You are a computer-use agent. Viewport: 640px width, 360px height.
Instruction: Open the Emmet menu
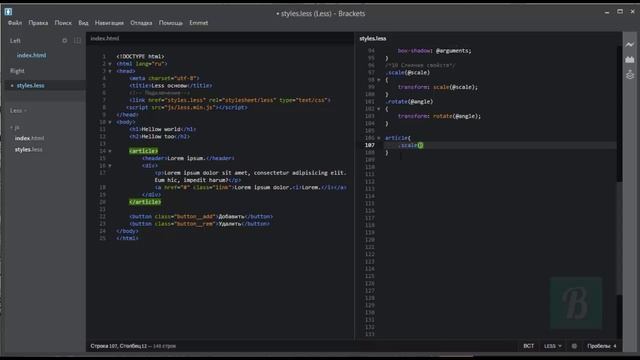coord(199,23)
